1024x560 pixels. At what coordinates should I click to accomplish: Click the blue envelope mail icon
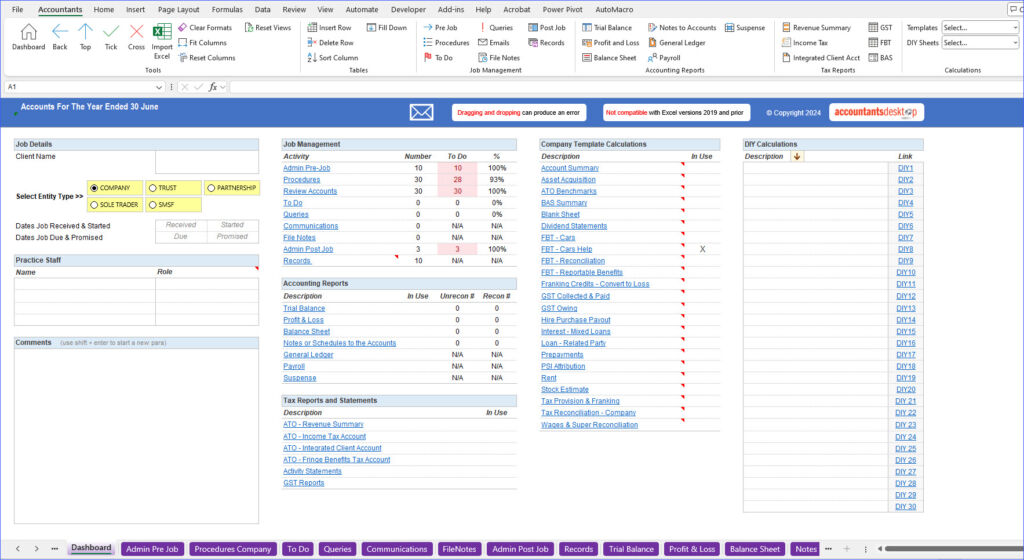[x=421, y=112]
